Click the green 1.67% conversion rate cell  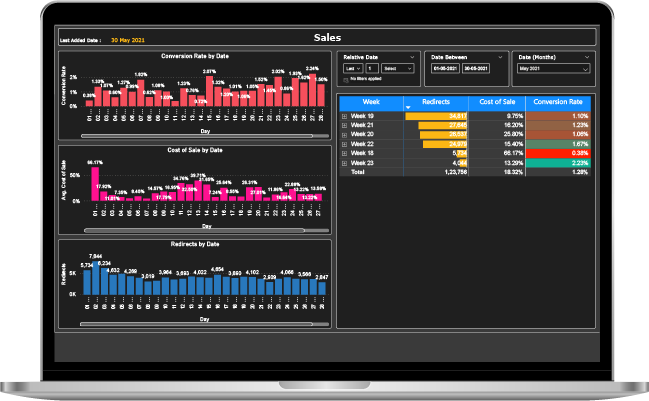[558, 144]
